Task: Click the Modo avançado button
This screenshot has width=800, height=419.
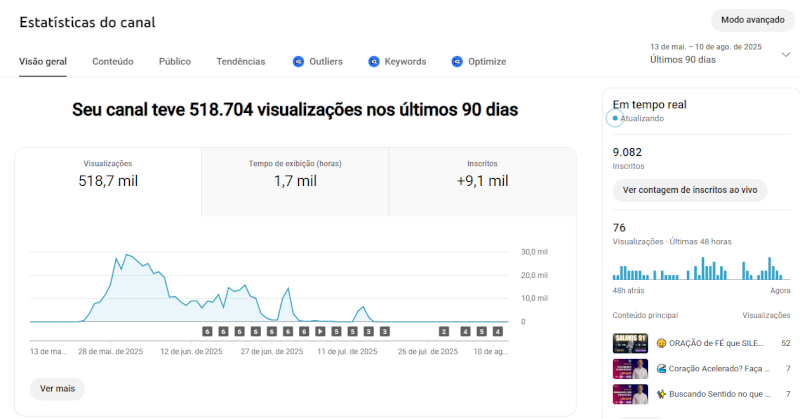Action: 753,20
